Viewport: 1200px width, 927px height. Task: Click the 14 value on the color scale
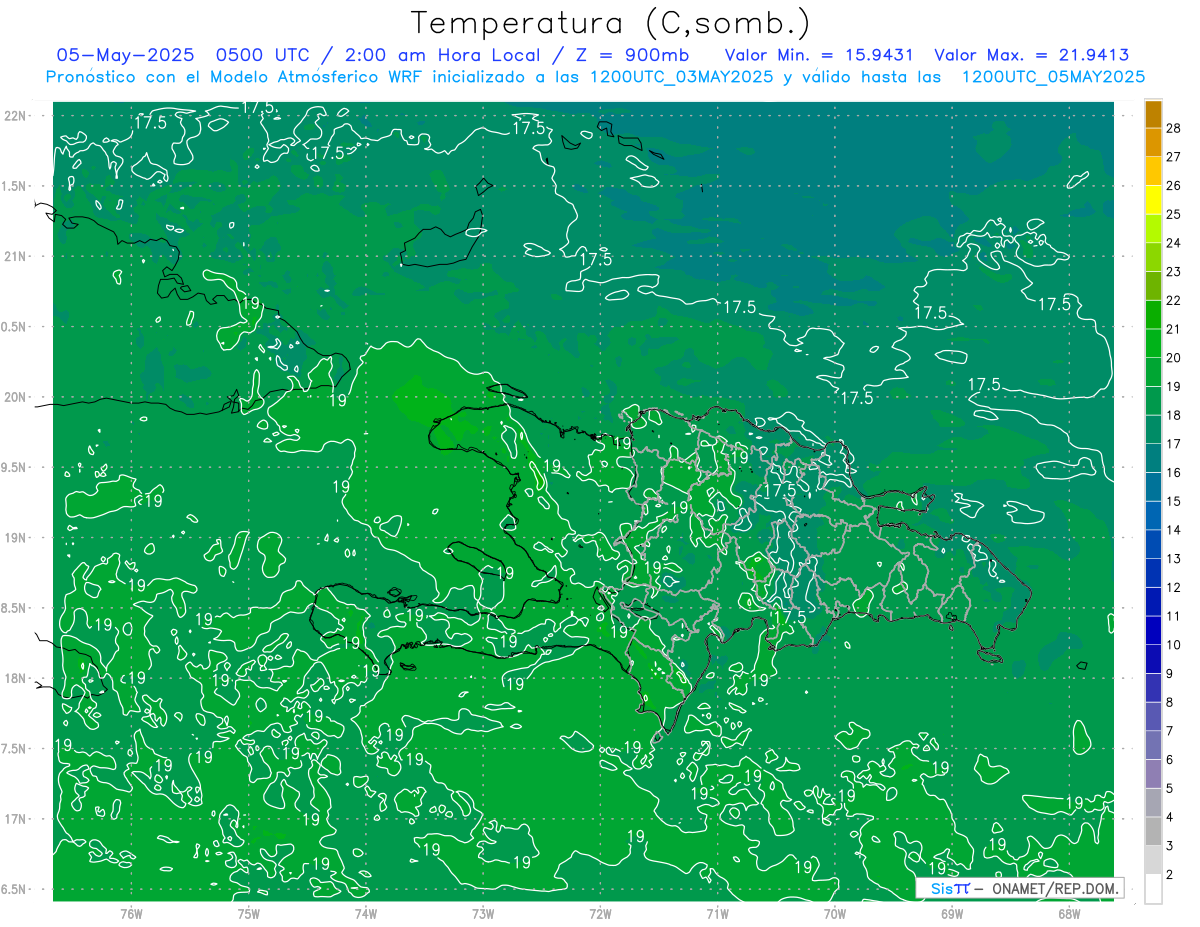coord(1174,530)
